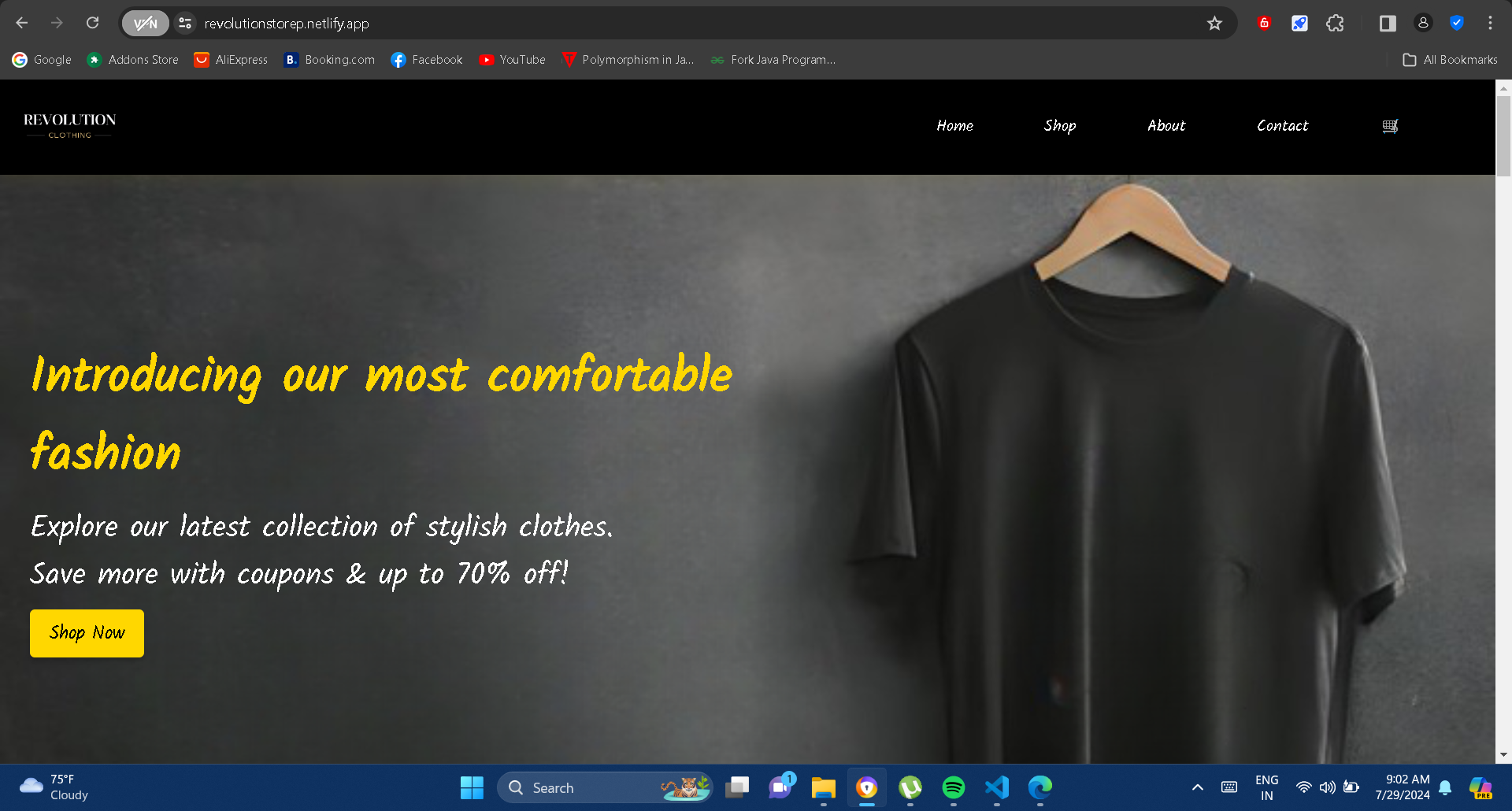Open weather widget 75°F Cloudy
The width and height of the screenshot is (1512, 811).
[x=54, y=787]
